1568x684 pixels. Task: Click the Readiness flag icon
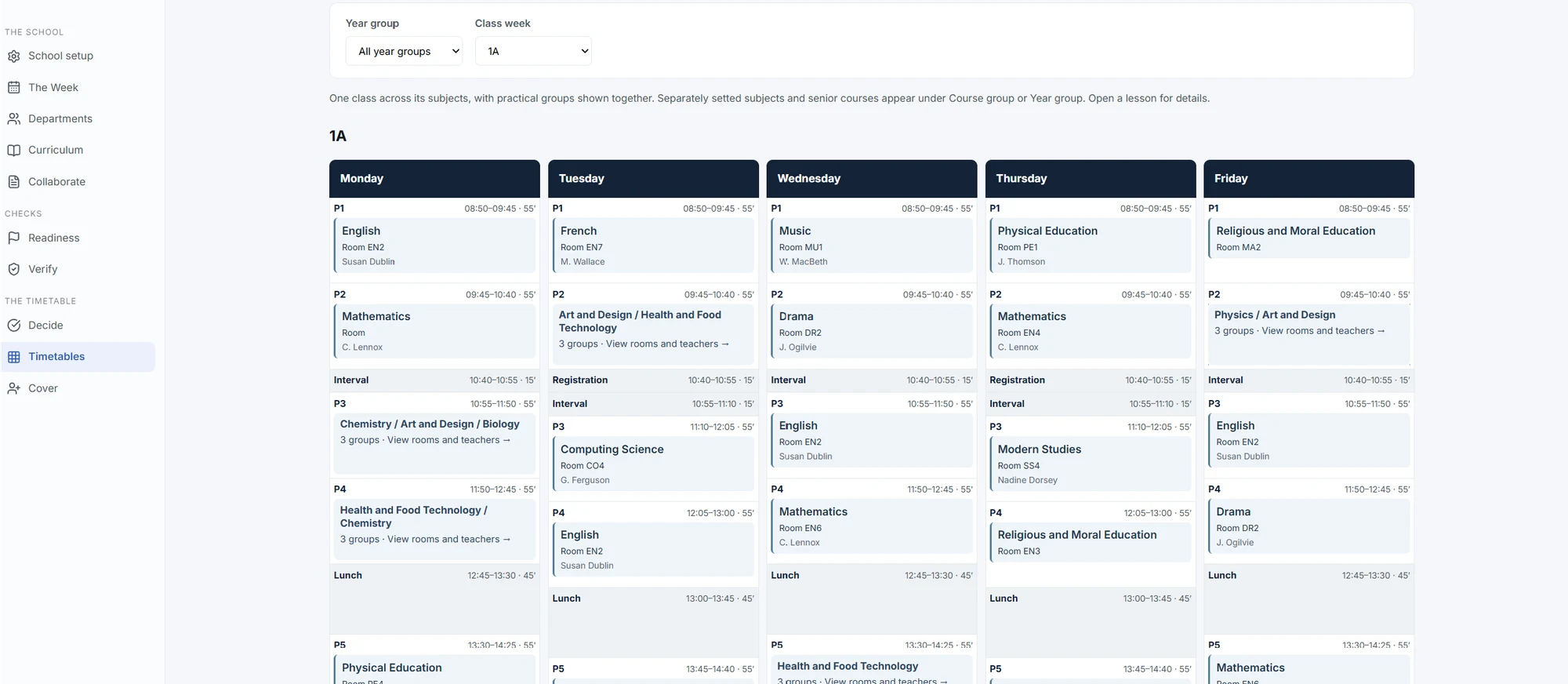(x=13, y=238)
